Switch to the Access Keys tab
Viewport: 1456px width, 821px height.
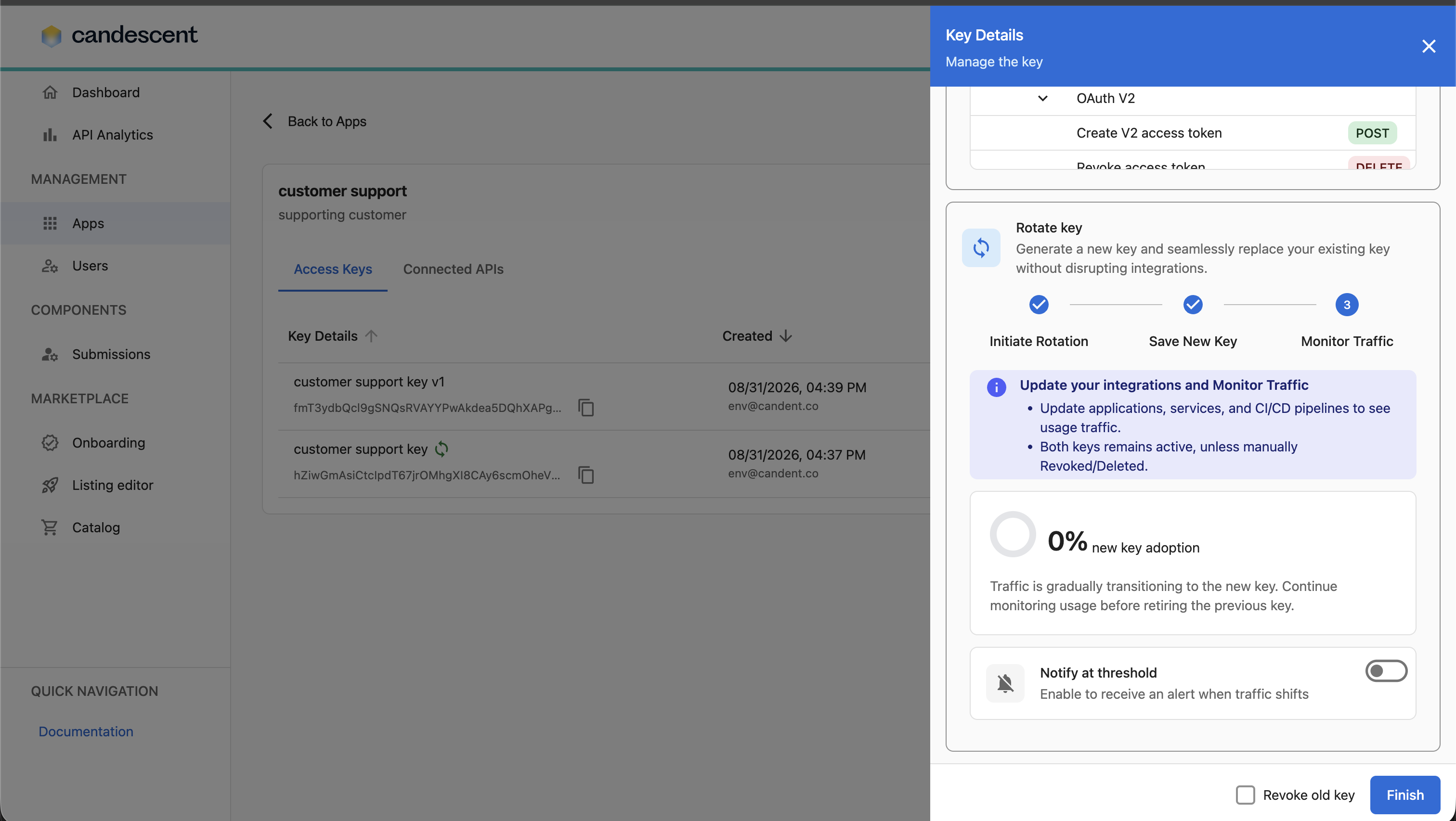332,269
